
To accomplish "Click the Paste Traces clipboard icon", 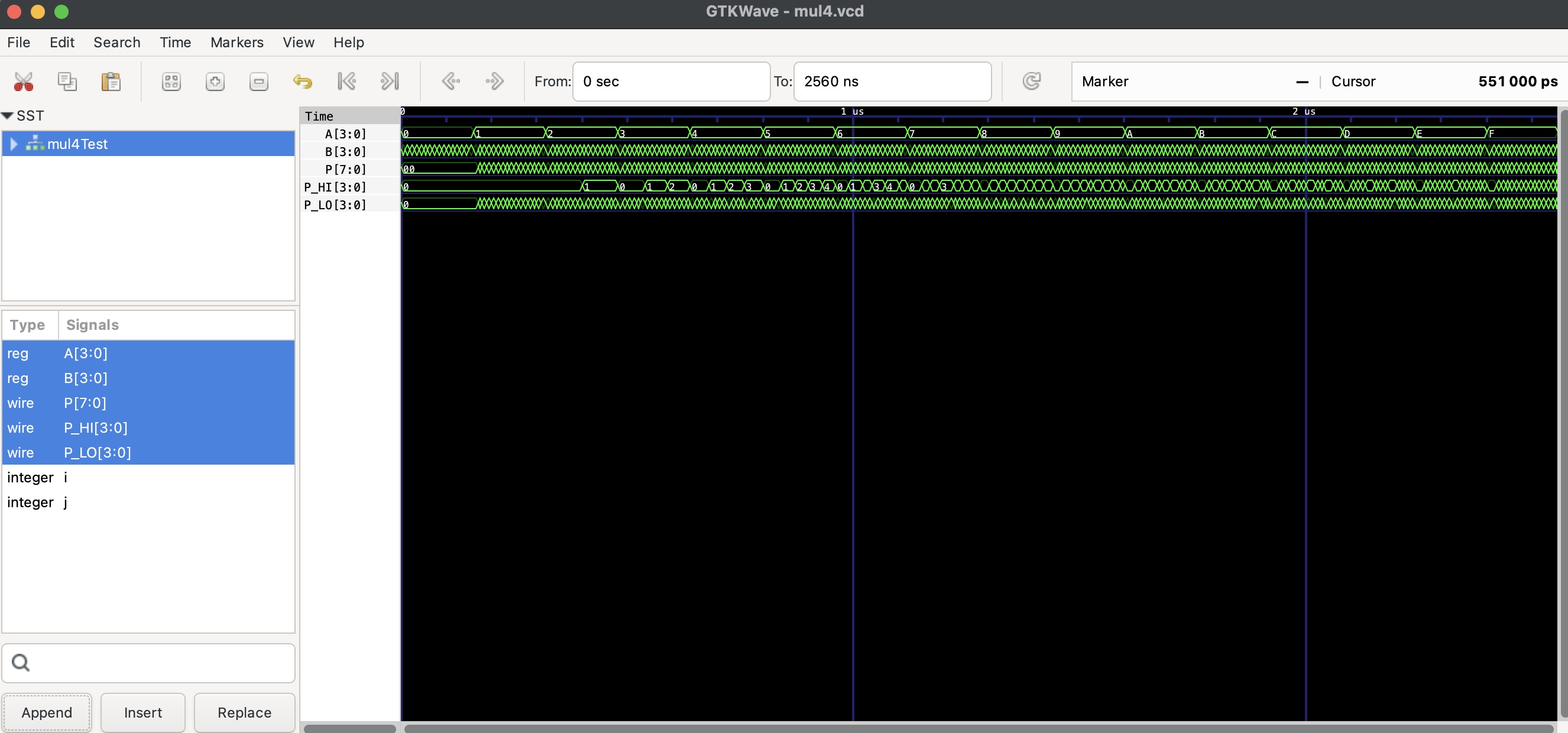I will tap(111, 81).
